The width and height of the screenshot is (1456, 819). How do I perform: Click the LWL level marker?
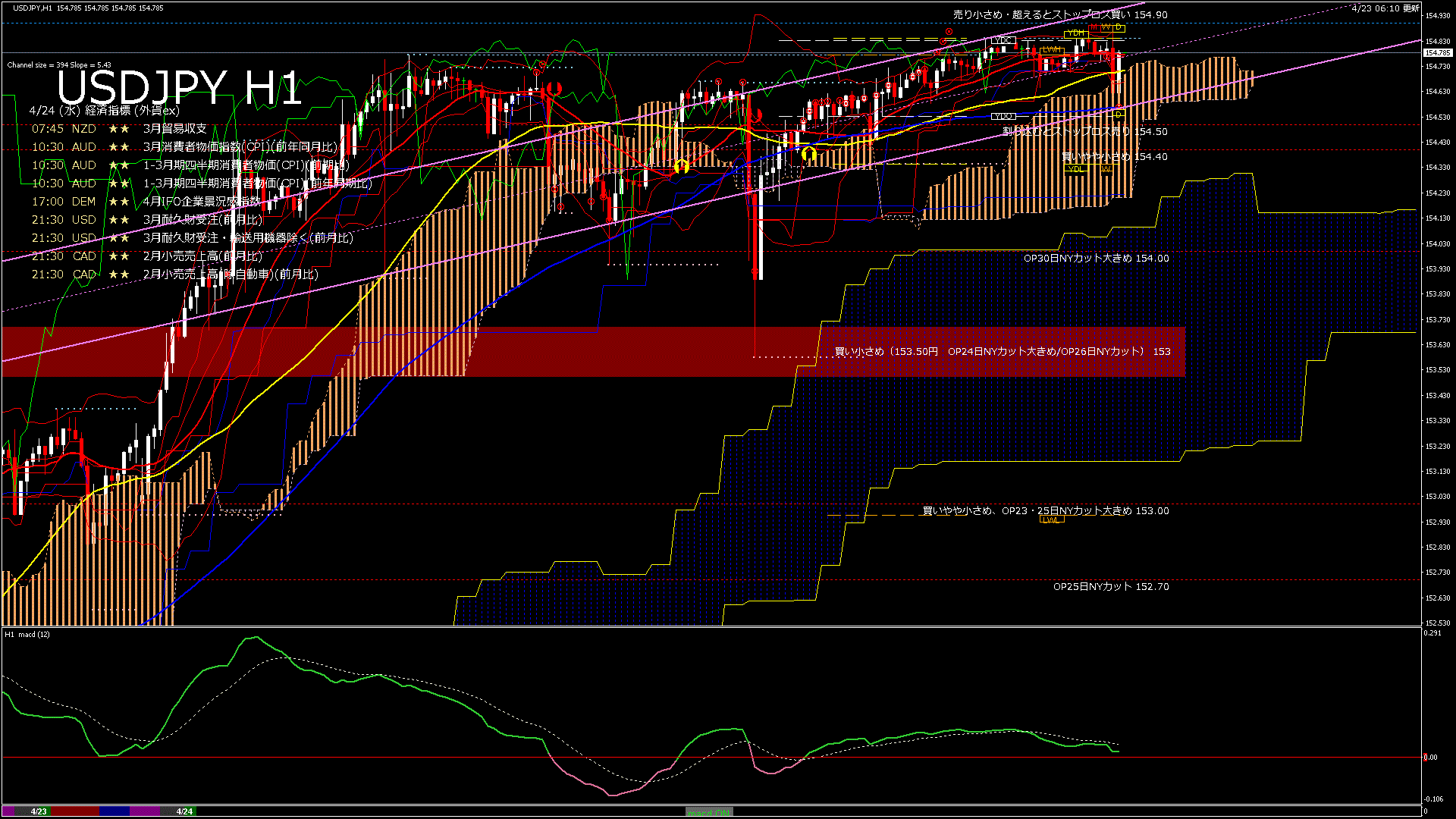click(x=1051, y=520)
